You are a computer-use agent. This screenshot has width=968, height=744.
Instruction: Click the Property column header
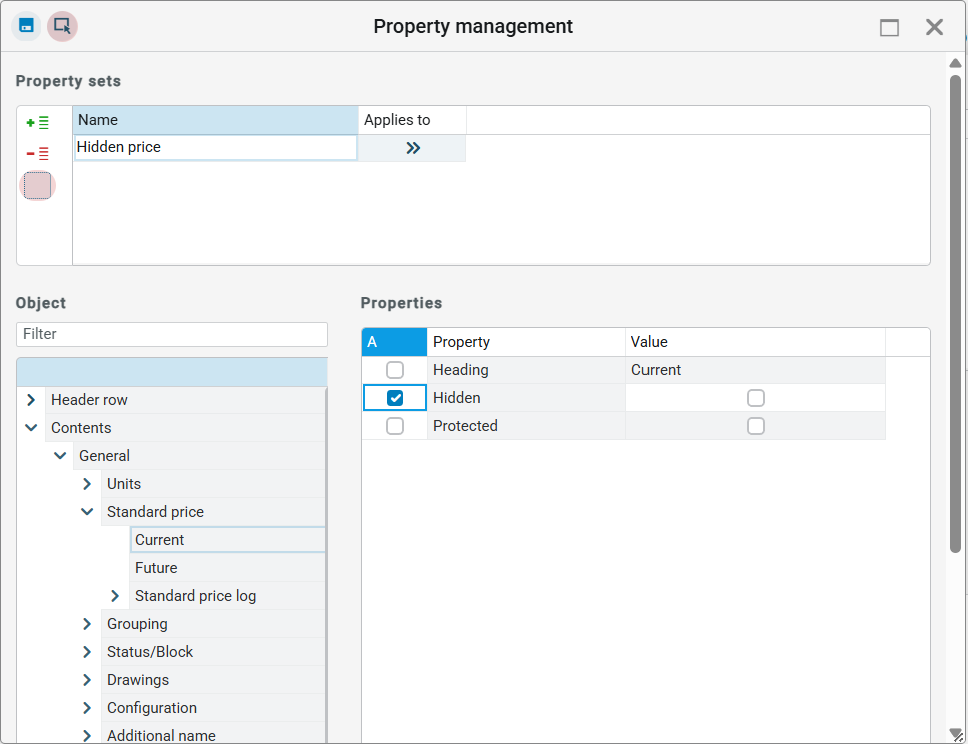point(526,342)
